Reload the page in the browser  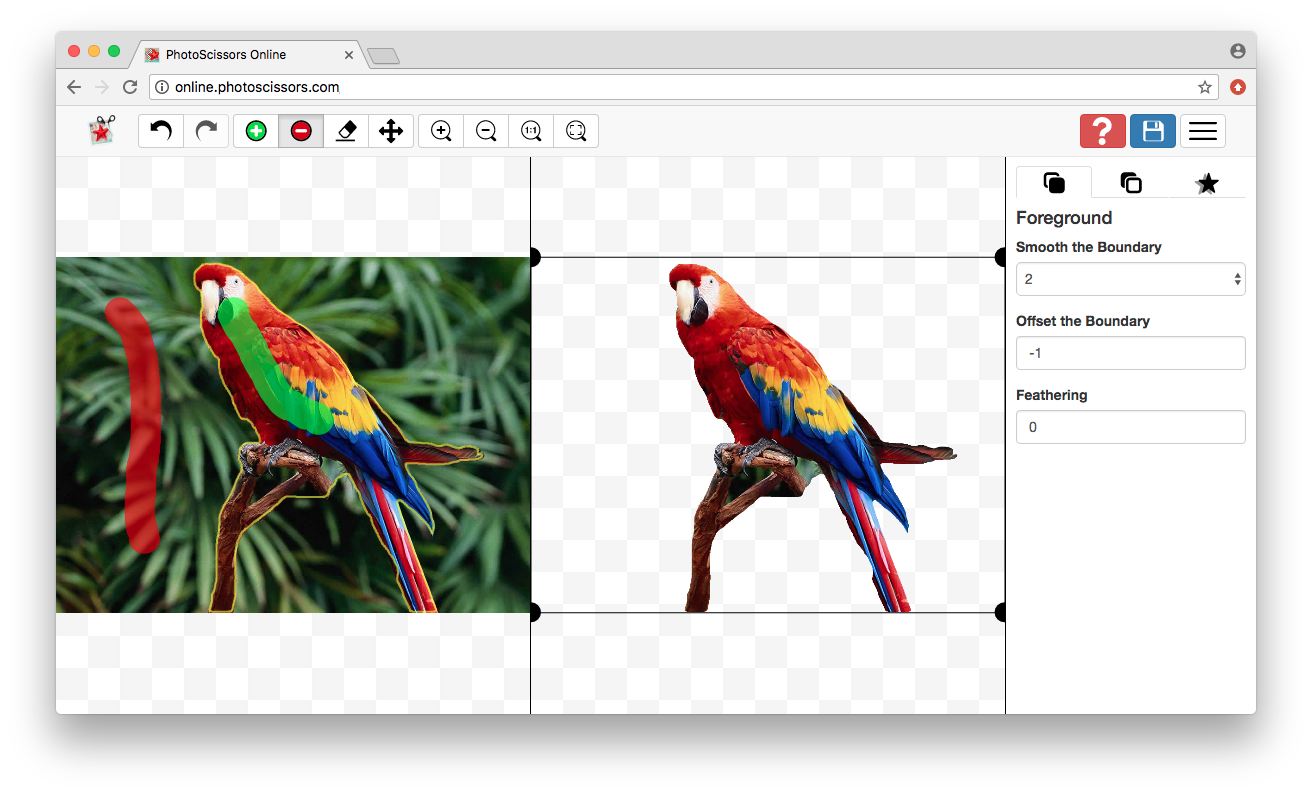click(x=130, y=87)
